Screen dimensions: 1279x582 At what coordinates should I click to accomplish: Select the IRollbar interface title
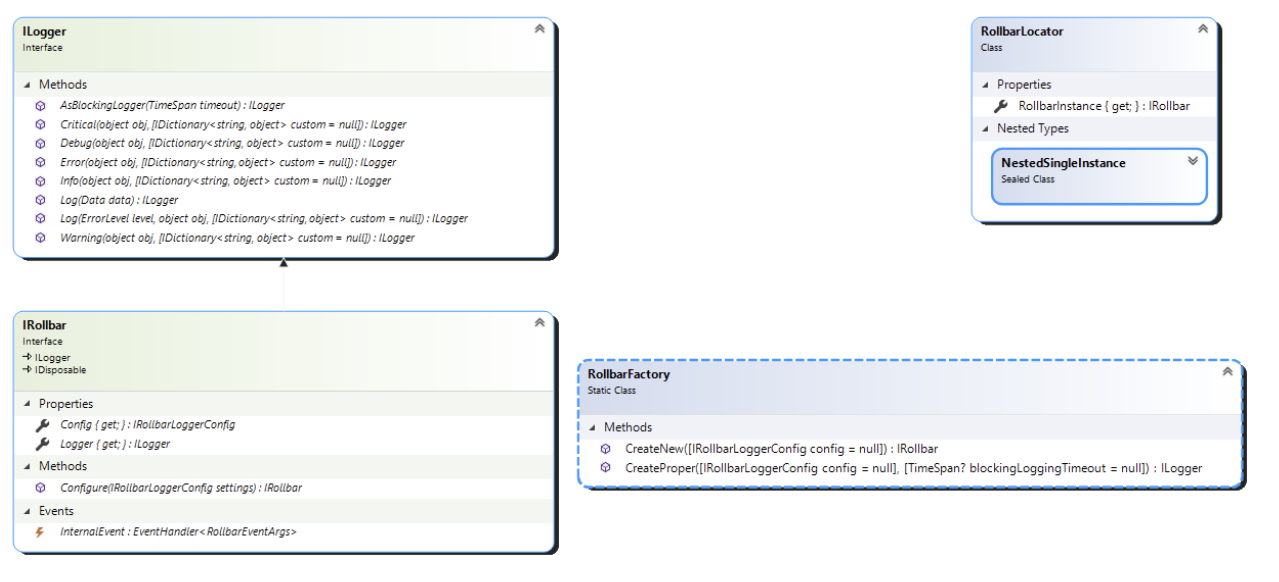pyautogui.click(x=45, y=326)
